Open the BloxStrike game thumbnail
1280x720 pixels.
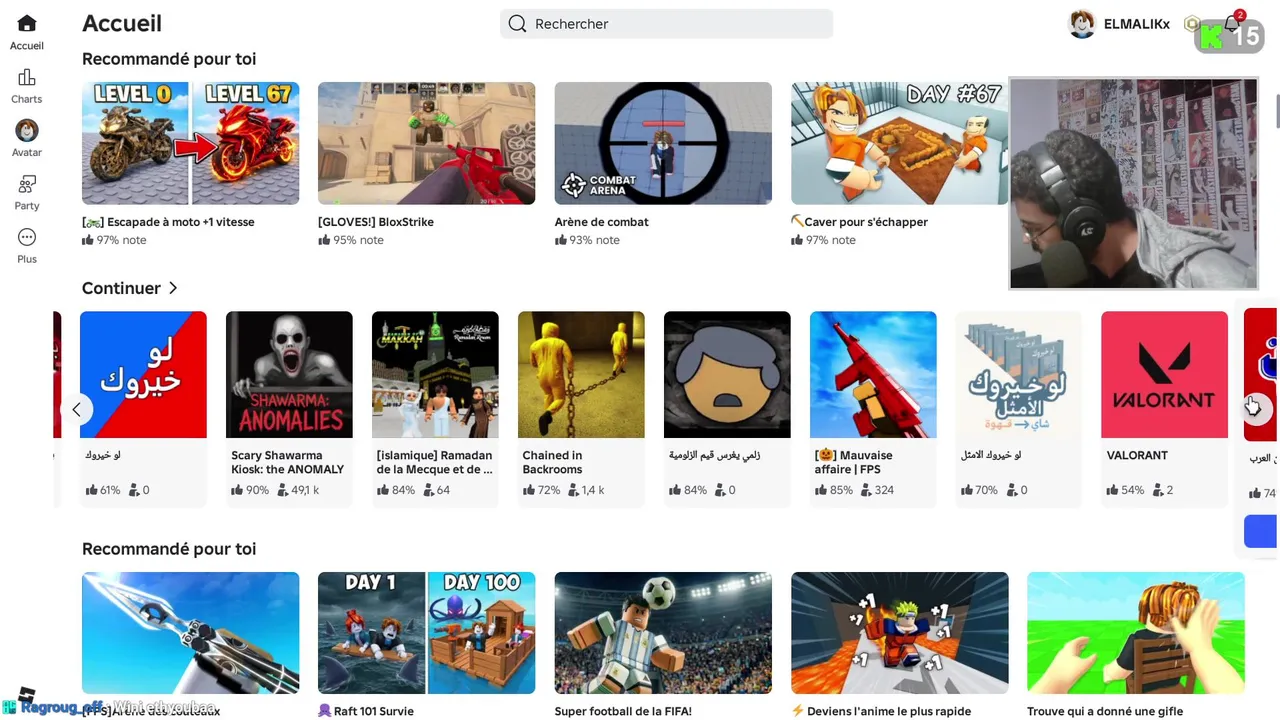coord(426,143)
